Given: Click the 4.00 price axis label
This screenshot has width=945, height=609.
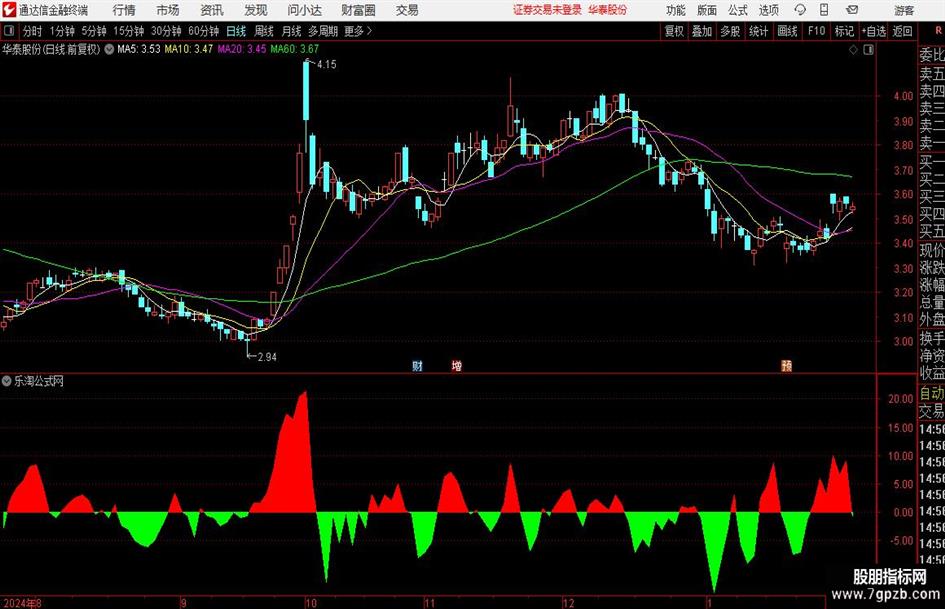Looking at the screenshot, I should point(903,96).
